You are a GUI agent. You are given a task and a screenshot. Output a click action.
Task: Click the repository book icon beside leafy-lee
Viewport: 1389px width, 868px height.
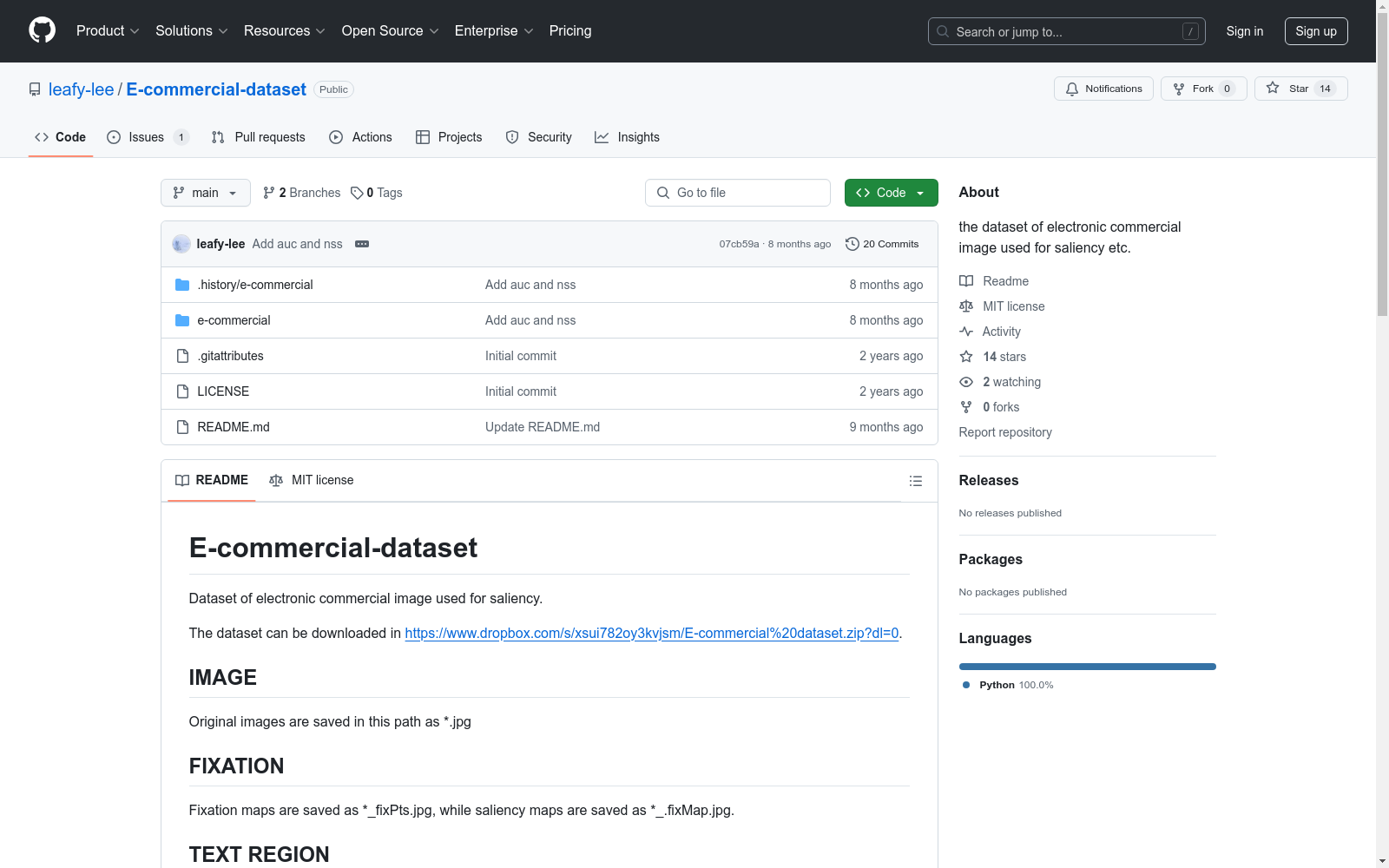(x=35, y=89)
